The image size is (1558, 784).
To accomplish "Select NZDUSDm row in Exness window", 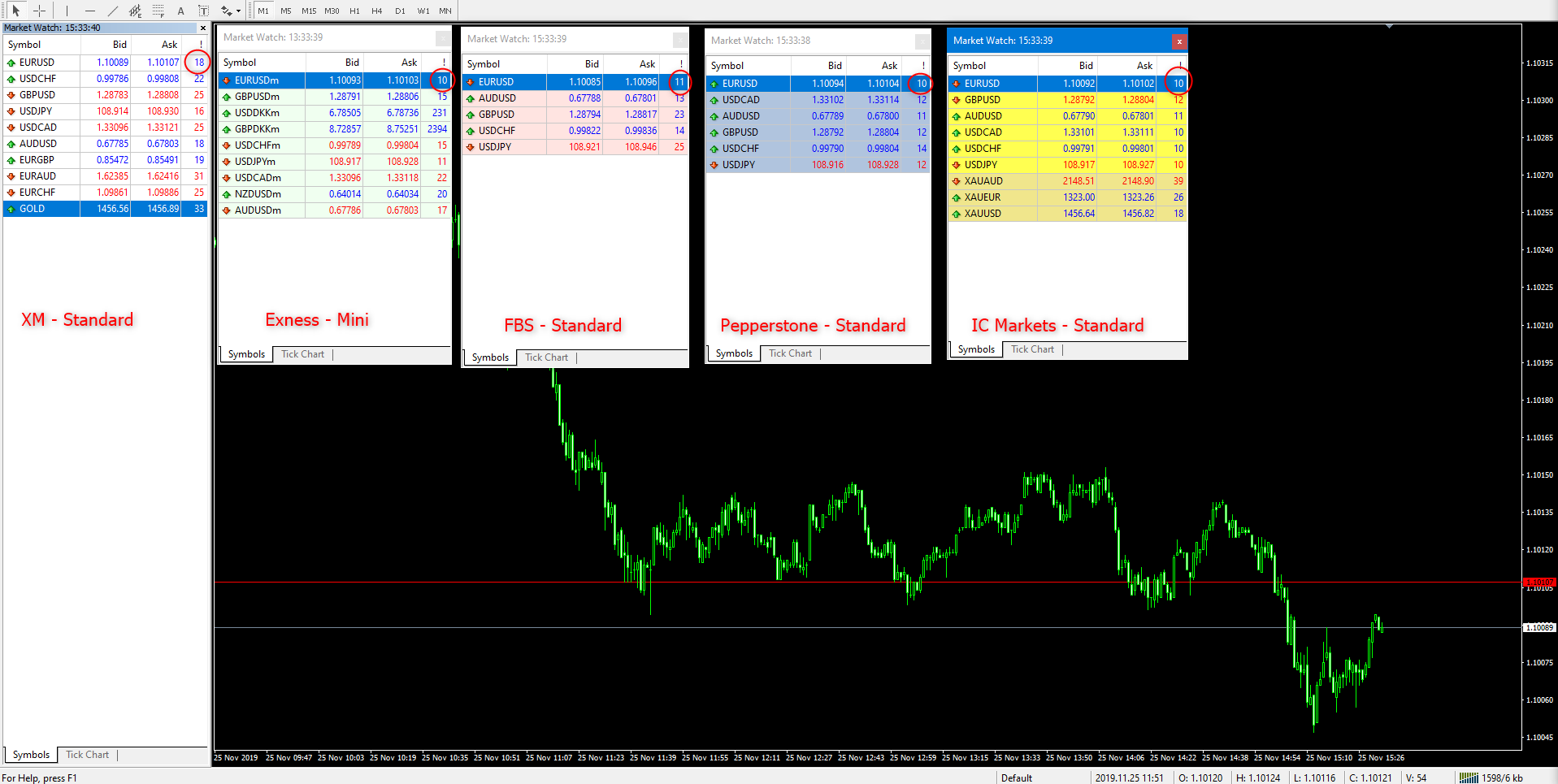I will click(334, 194).
